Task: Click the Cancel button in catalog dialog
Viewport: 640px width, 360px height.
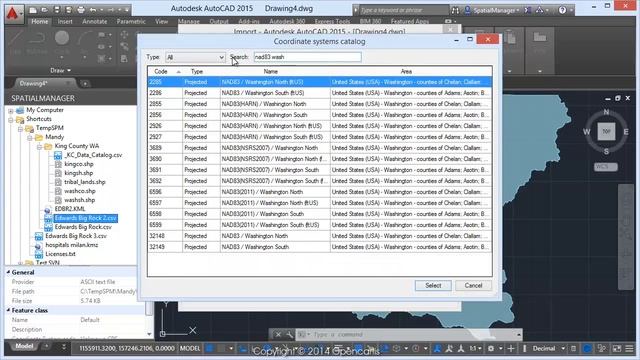Action: tap(473, 285)
